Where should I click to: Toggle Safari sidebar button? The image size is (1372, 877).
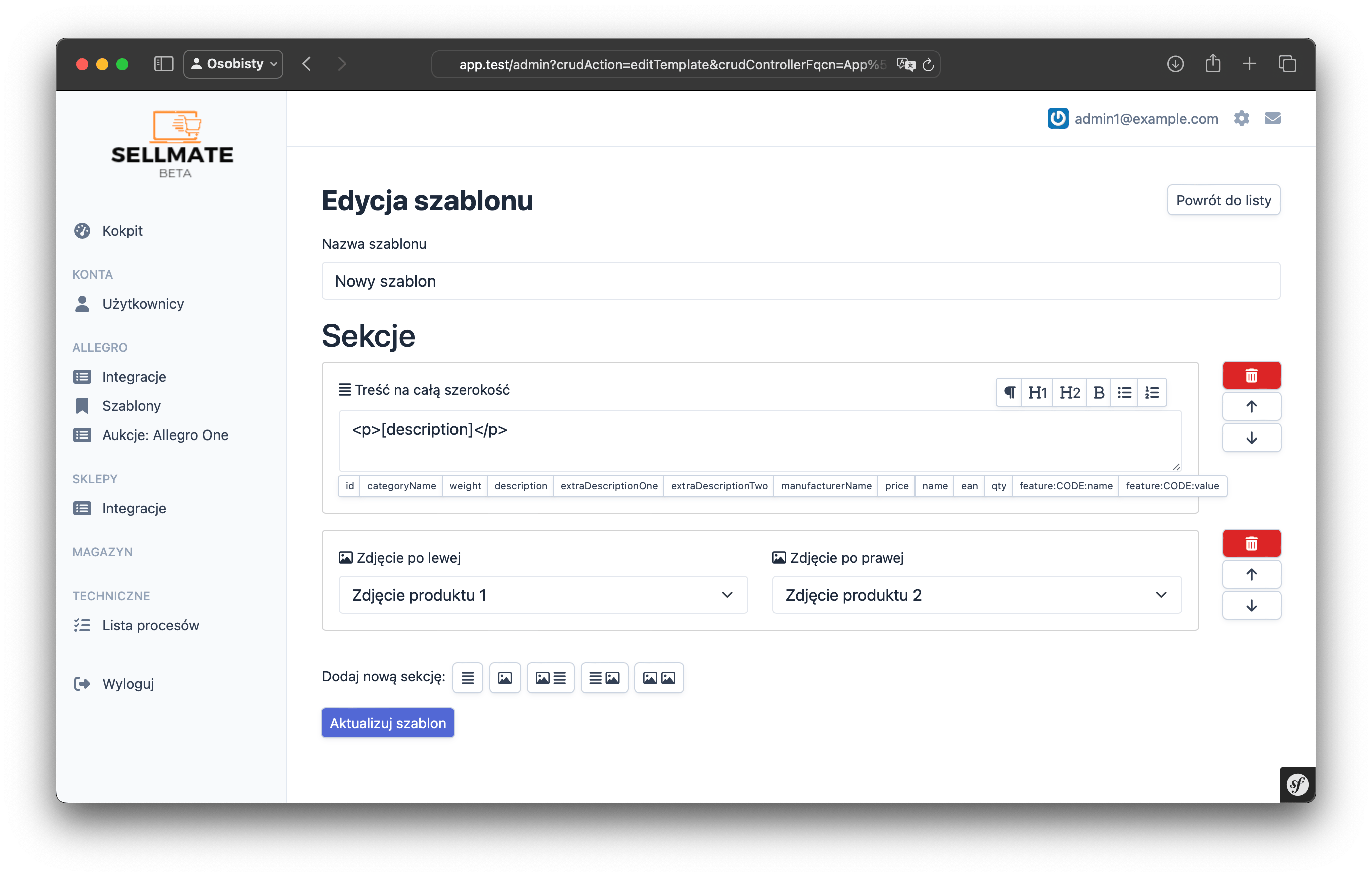pos(163,64)
